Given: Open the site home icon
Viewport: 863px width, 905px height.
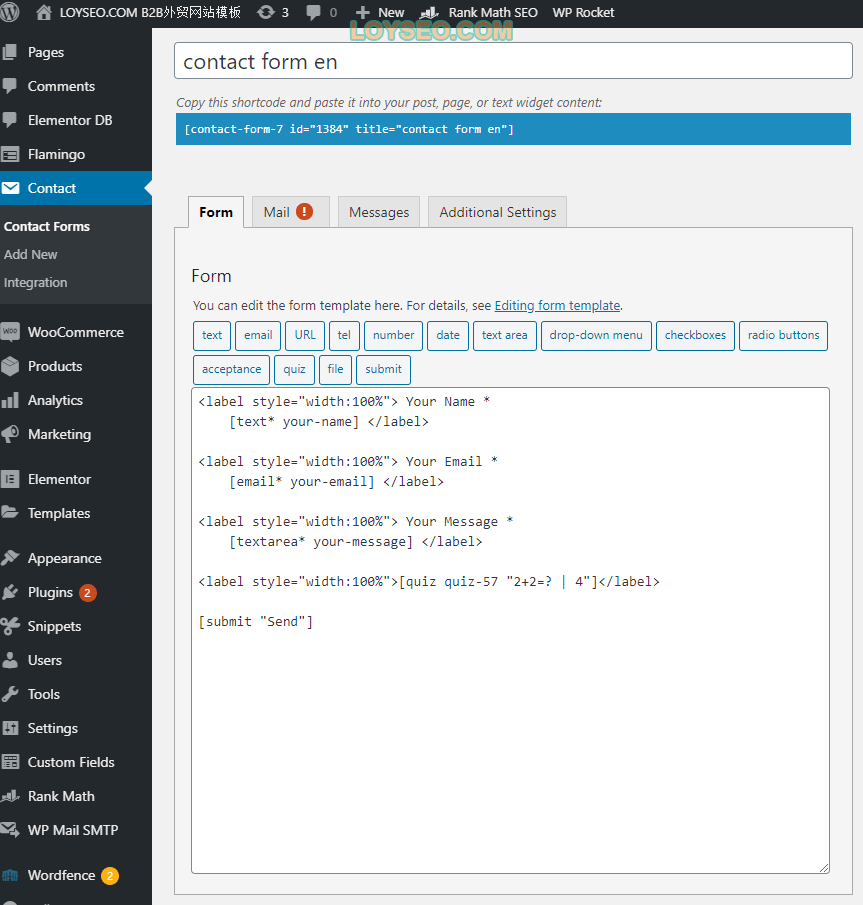Looking at the screenshot, I should (44, 12).
